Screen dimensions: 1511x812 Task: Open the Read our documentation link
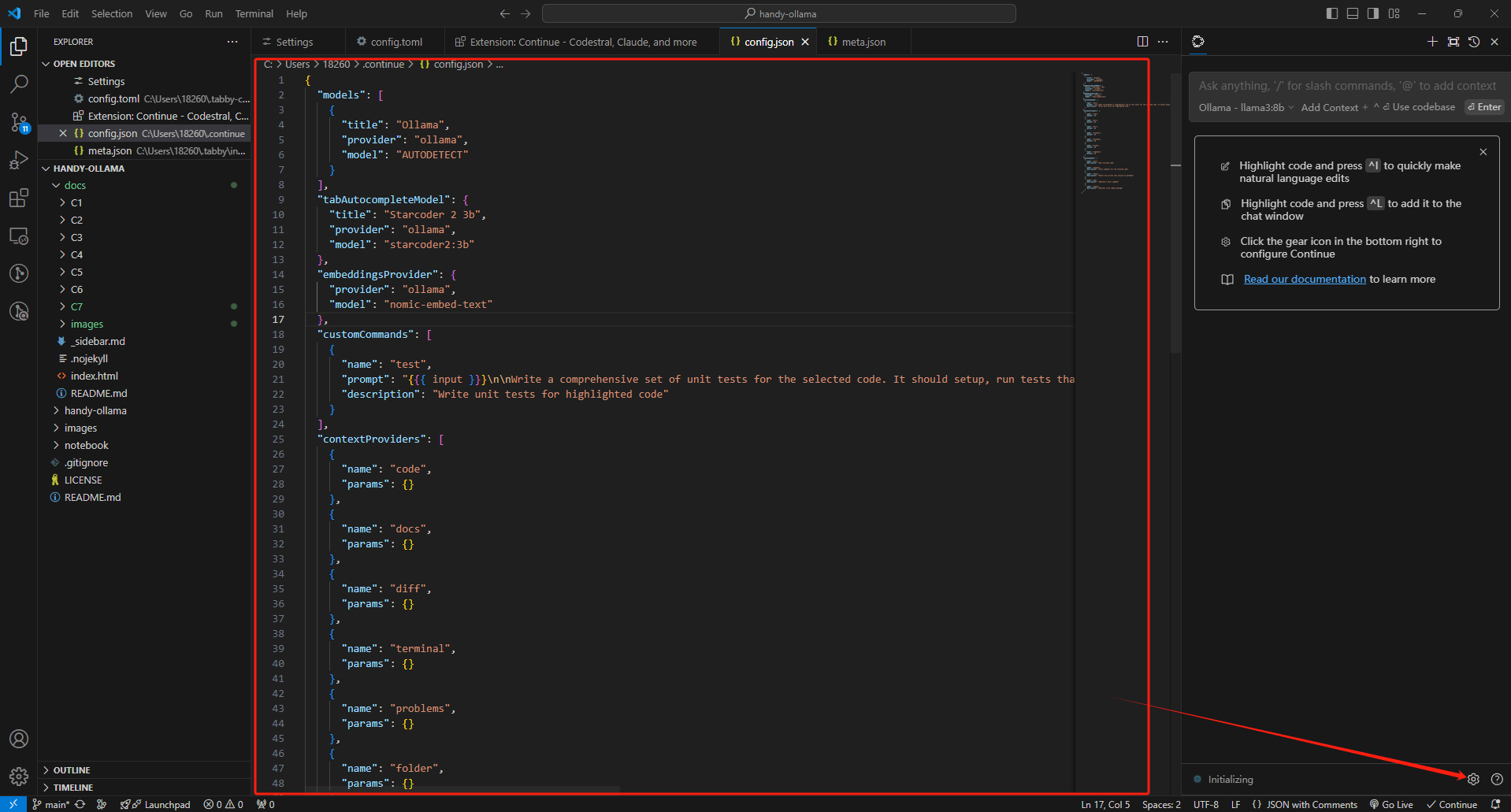[1305, 279]
